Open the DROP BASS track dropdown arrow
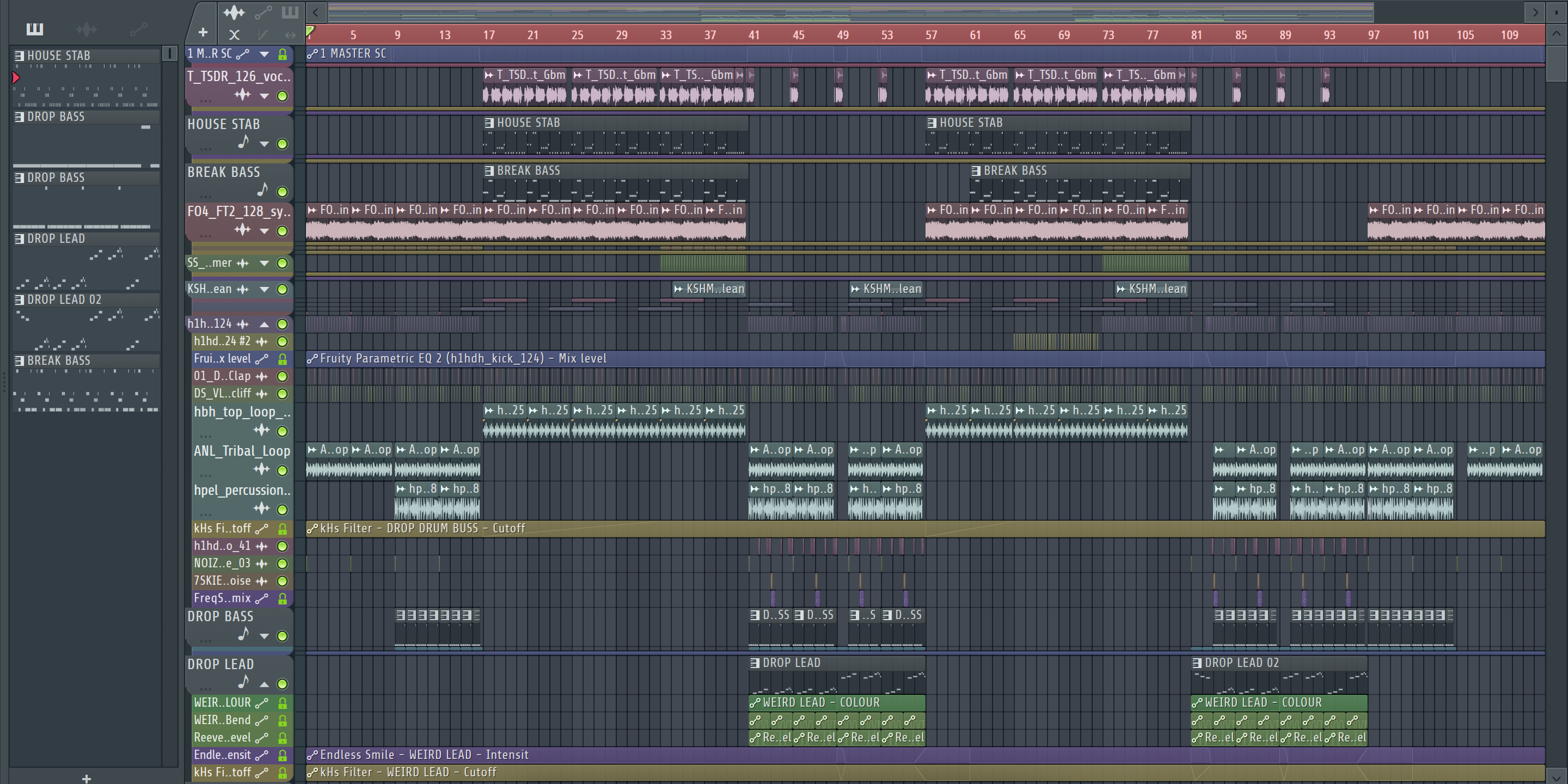Image resolution: width=1568 pixels, height=784 pixels. click(x=264, y=636)
